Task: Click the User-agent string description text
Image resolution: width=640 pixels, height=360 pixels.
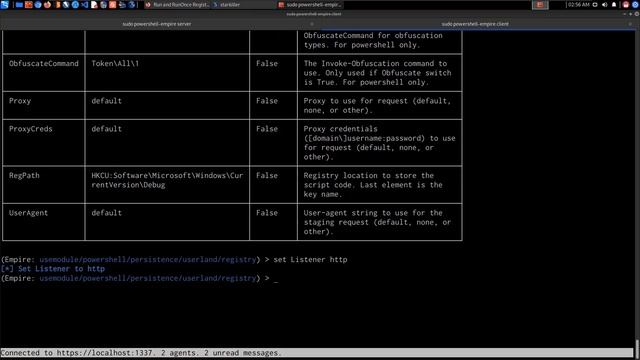Action: (377, 222)
